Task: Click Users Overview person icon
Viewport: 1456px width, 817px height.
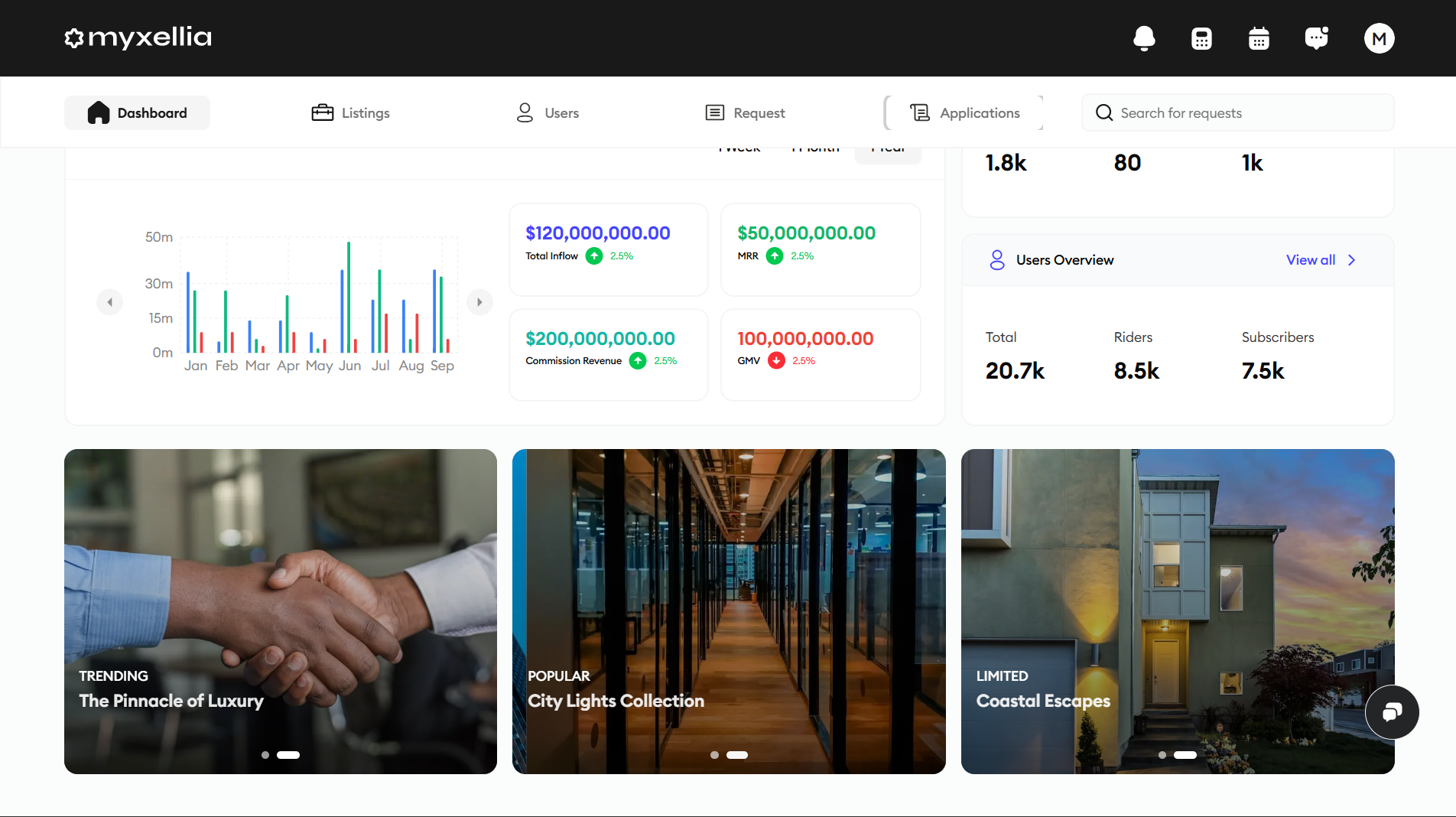Action: coord(997,260)
